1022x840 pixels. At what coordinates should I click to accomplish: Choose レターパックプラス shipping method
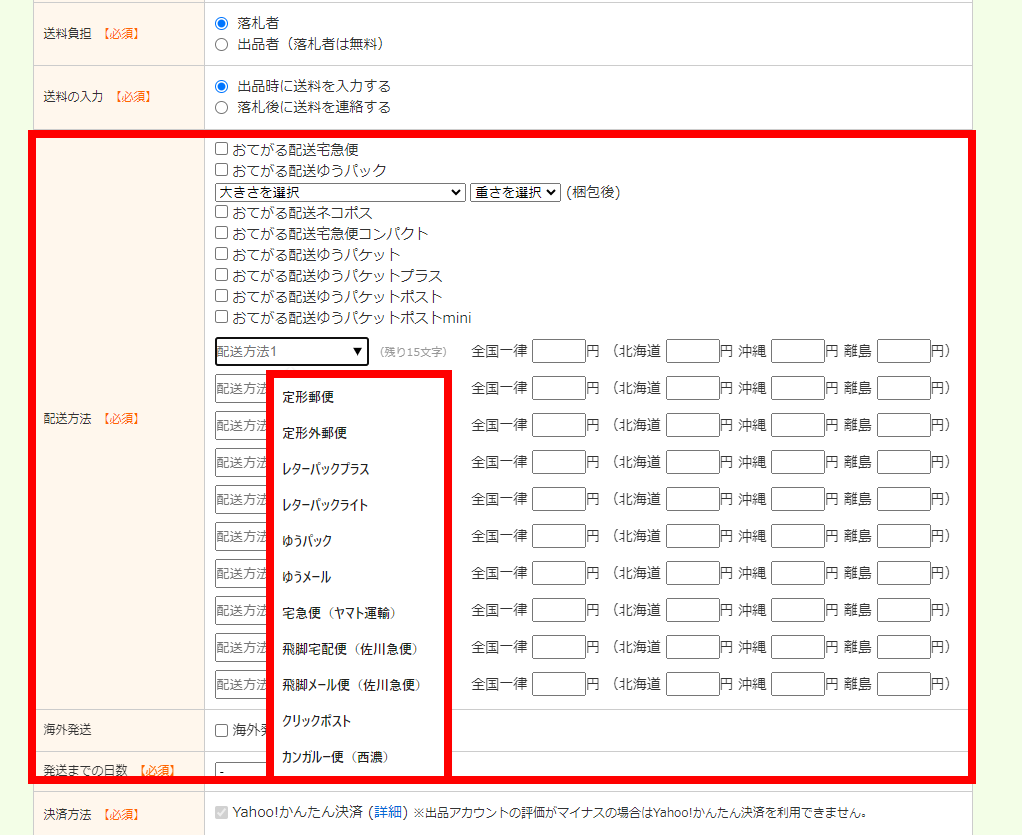pyautogui.click(x=325, y=469)
